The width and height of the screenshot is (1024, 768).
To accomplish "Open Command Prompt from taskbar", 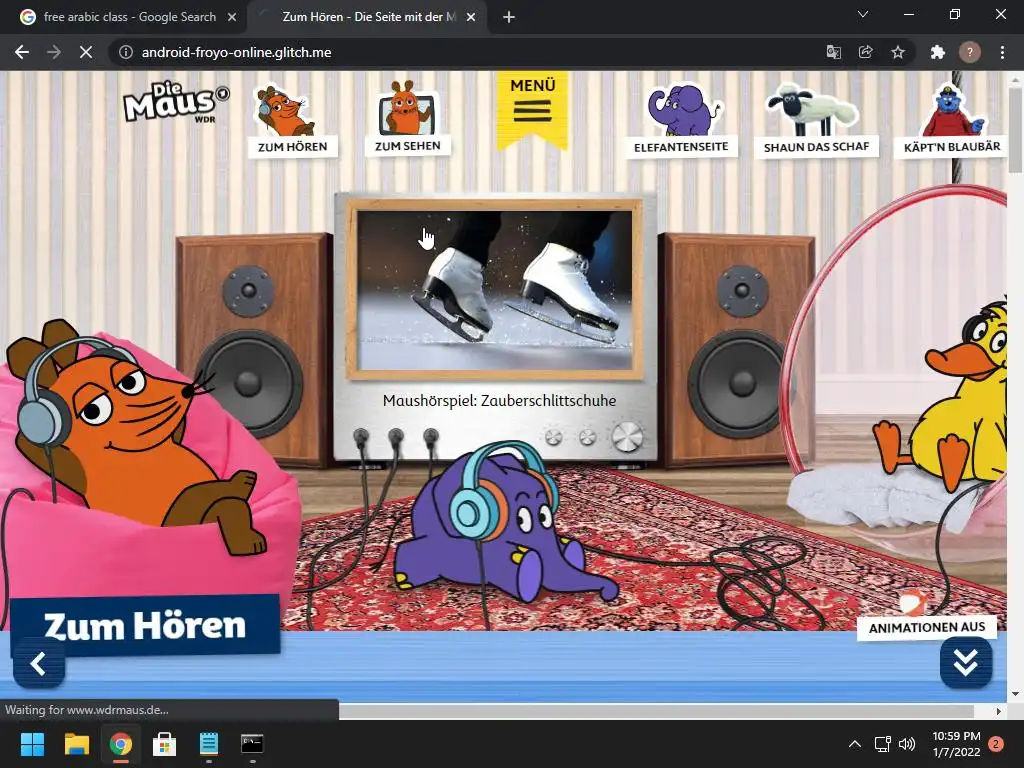I will tap(252, 744).
